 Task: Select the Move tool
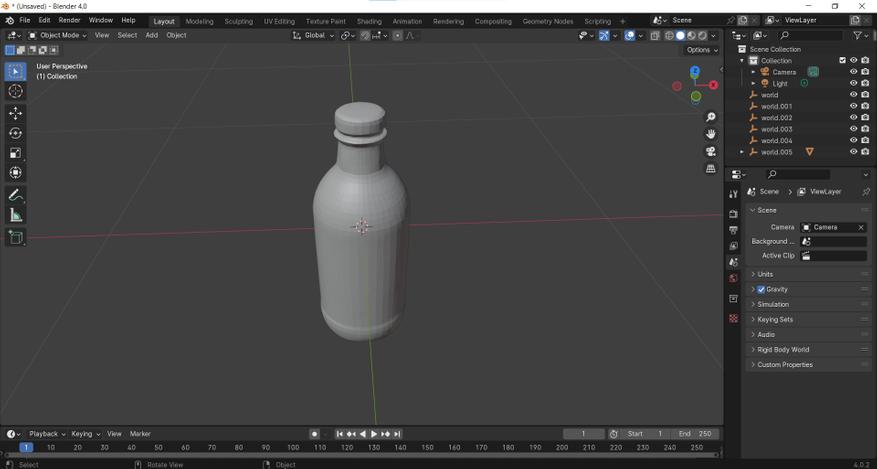(x=15, y=113)
